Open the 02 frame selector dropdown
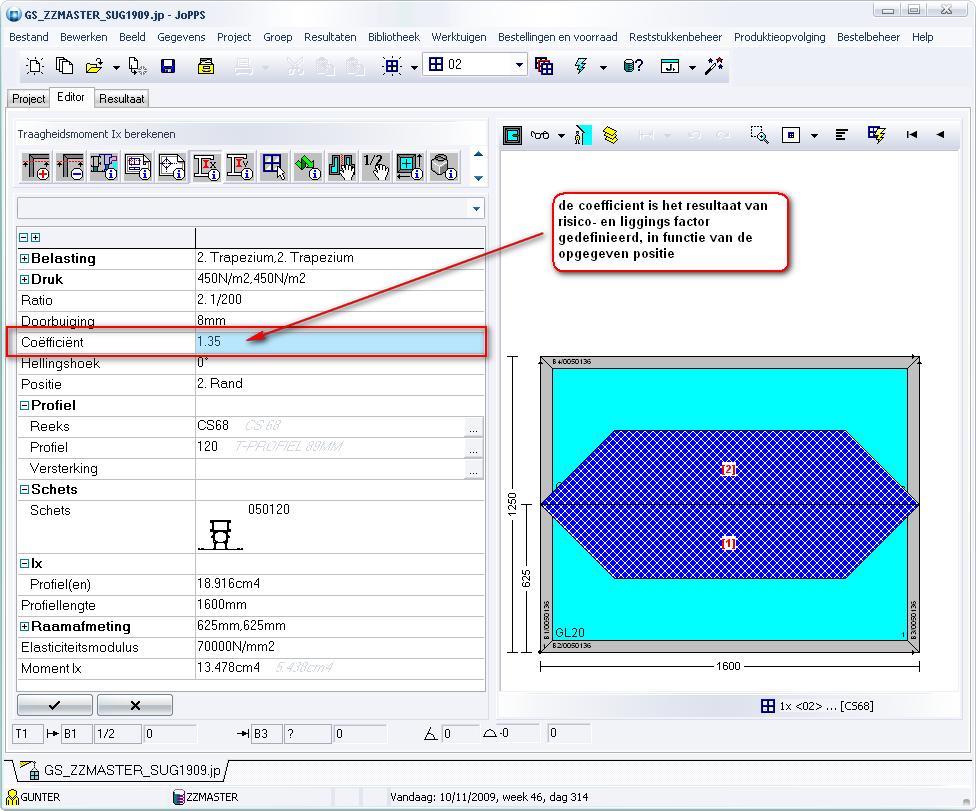 pyautogui.click(x=518, y=65)
